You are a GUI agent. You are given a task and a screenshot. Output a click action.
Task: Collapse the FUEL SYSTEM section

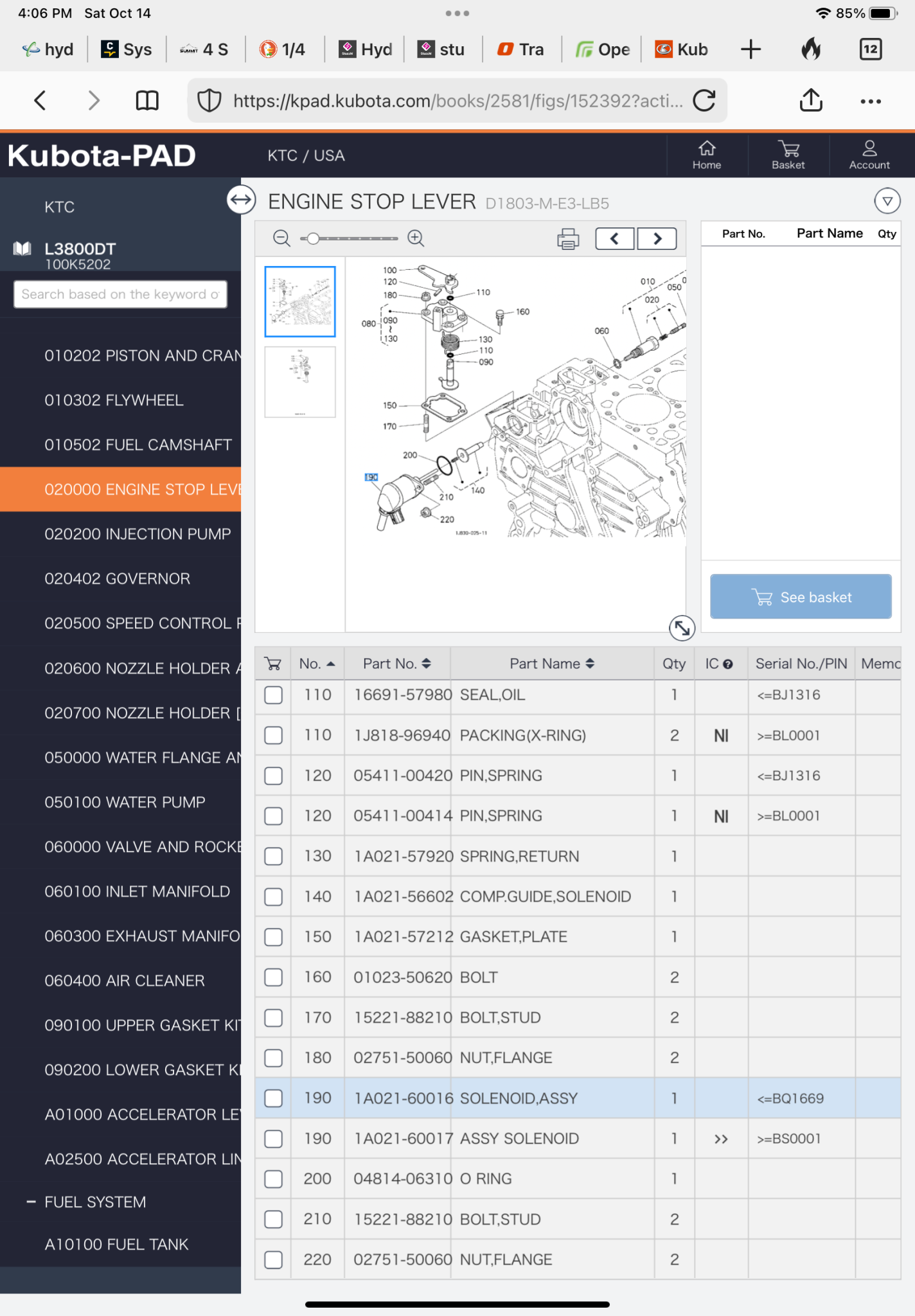click(31, 1202)
